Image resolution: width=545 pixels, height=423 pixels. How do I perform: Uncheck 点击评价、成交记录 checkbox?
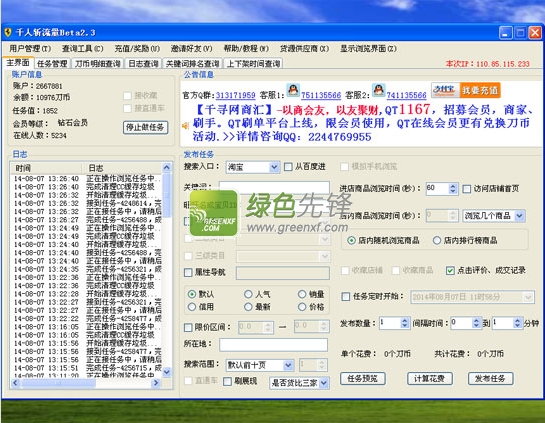[x=450, y=270]
